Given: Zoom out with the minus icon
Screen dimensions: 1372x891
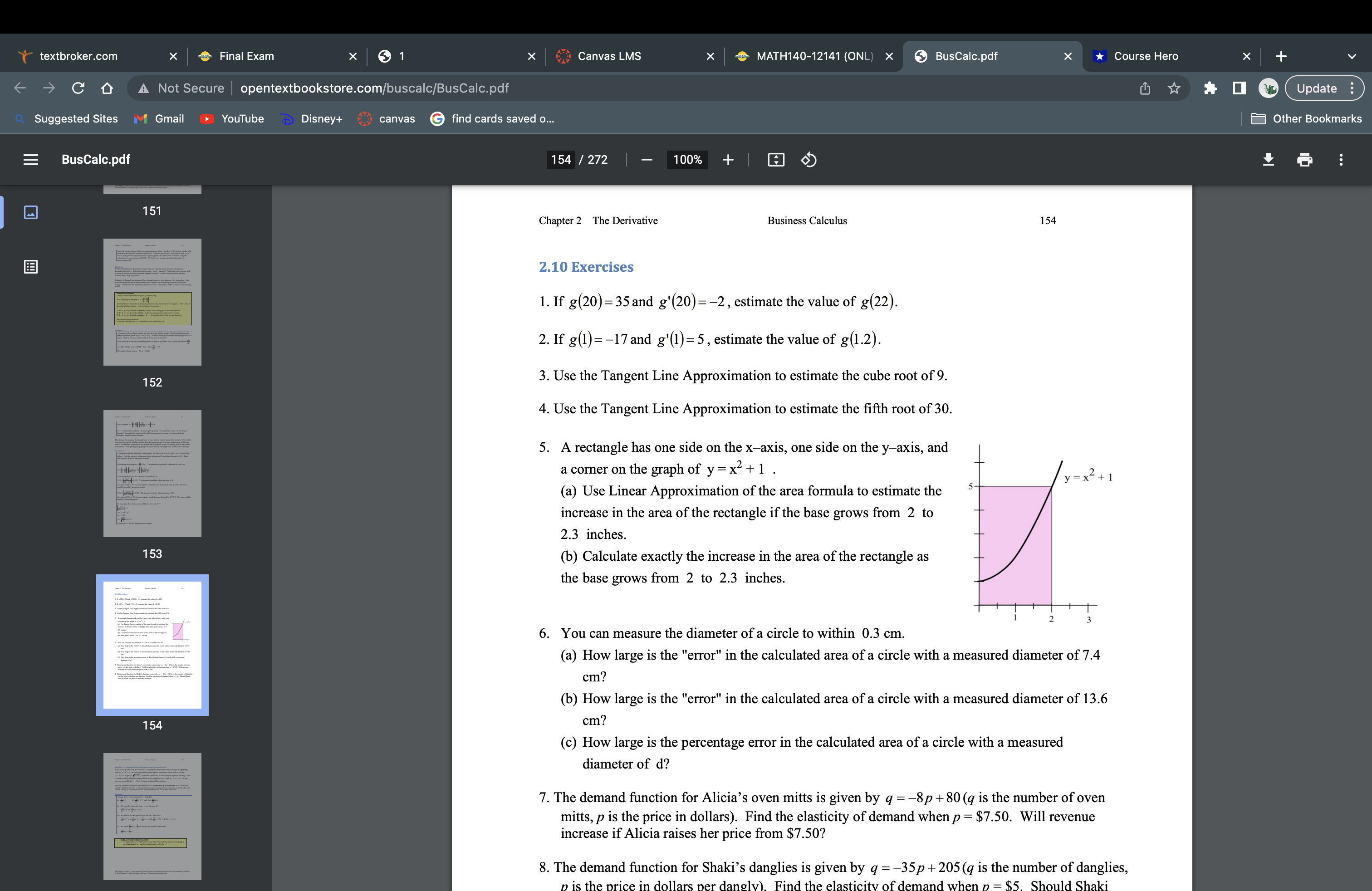Looking at the screenshot, I should point(647,160).
